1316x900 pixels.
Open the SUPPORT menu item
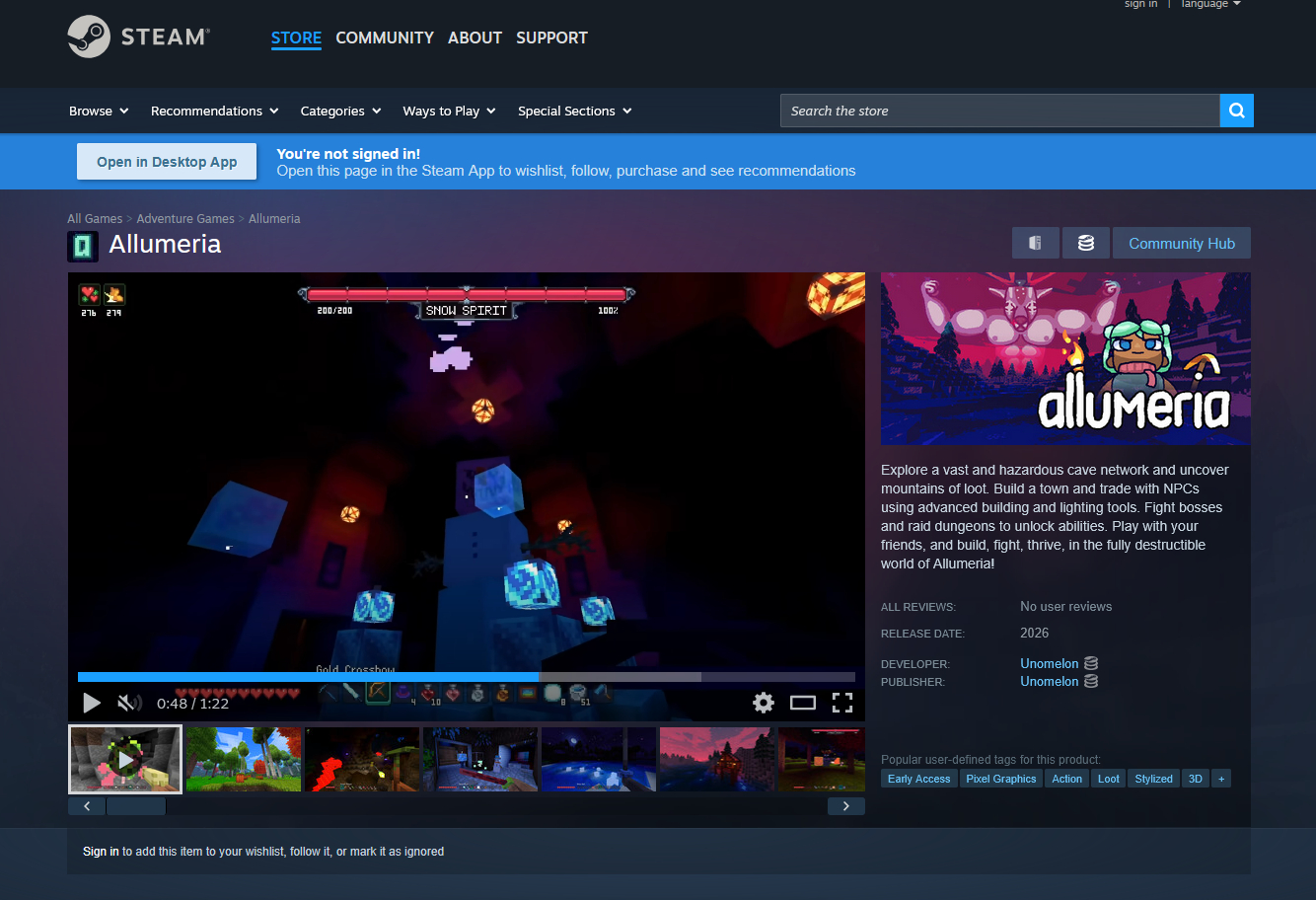(551, 37)
